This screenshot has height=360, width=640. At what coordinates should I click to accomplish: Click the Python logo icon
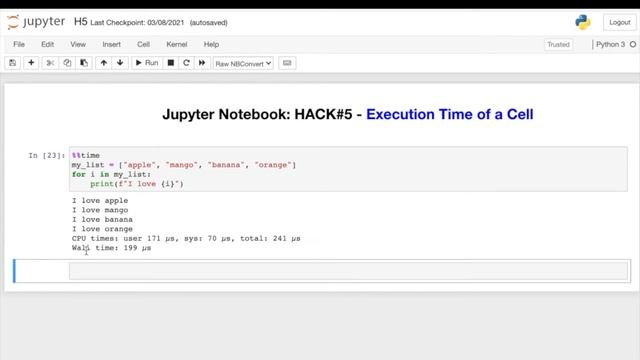(583, 22)
